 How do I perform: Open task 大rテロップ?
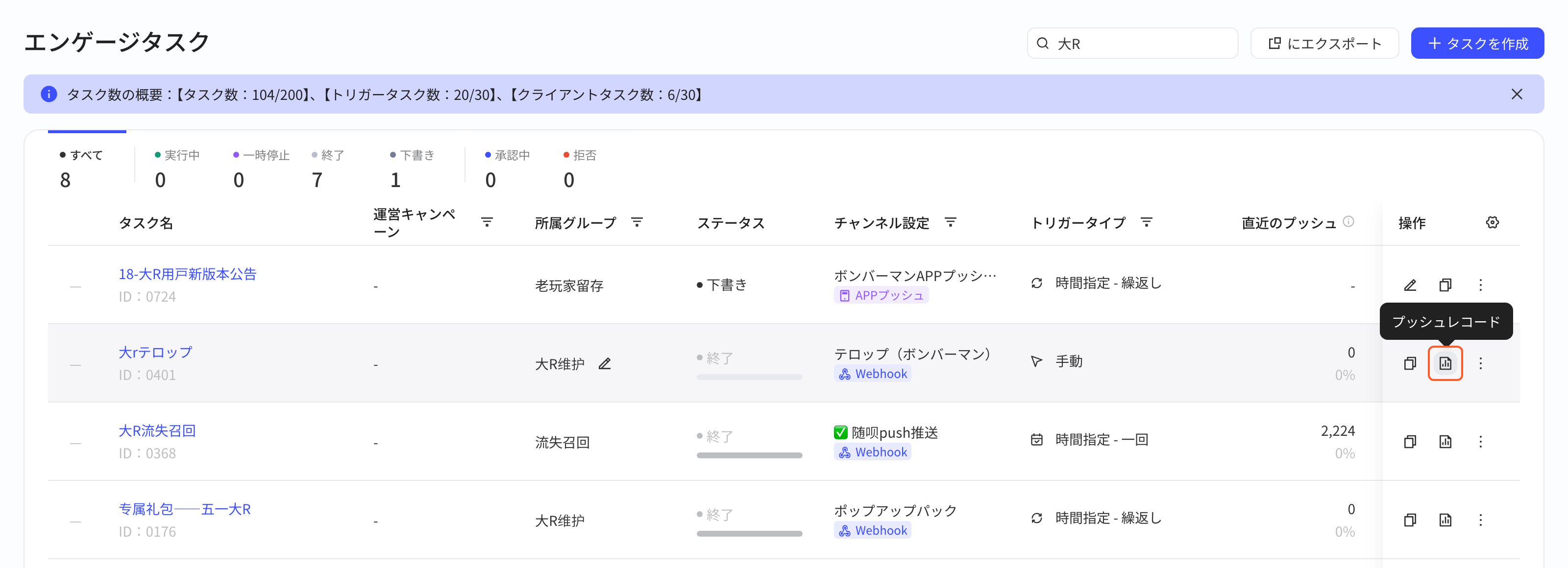155,353
